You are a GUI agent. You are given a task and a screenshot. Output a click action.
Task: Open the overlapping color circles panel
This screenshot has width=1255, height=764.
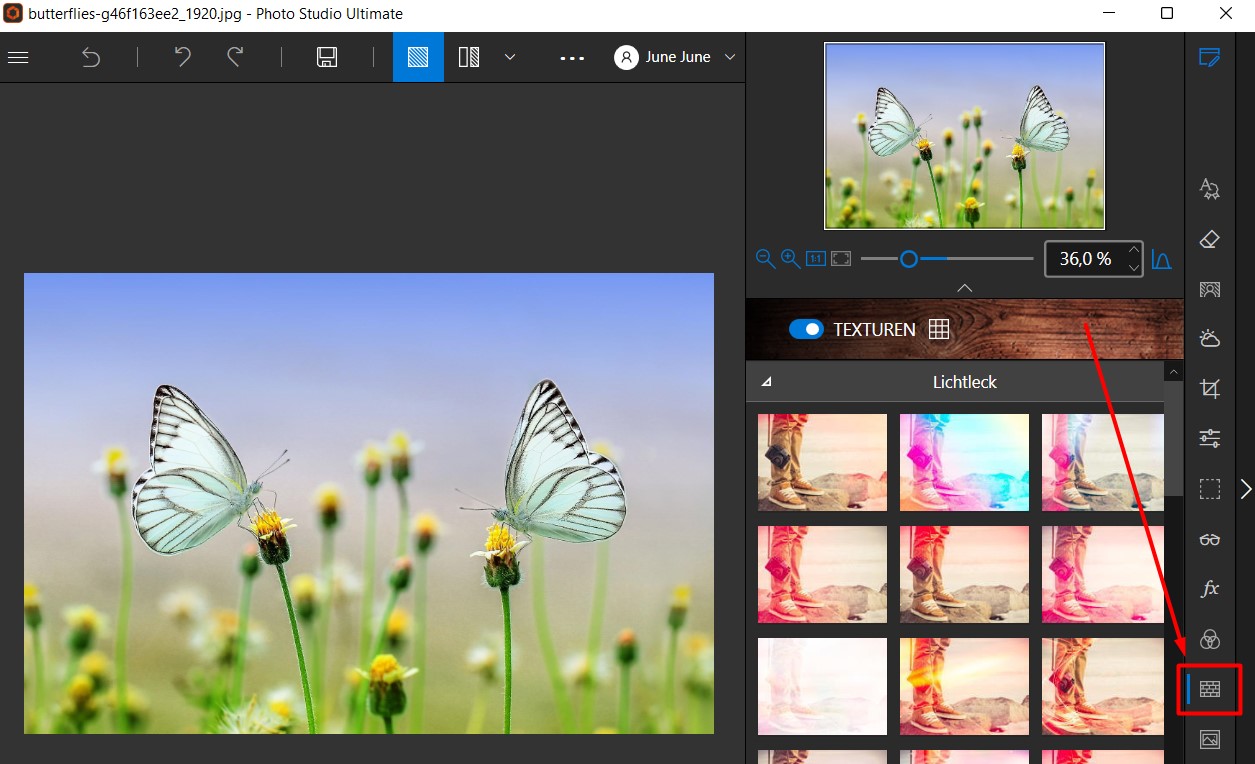click(x=1210, y=639)
